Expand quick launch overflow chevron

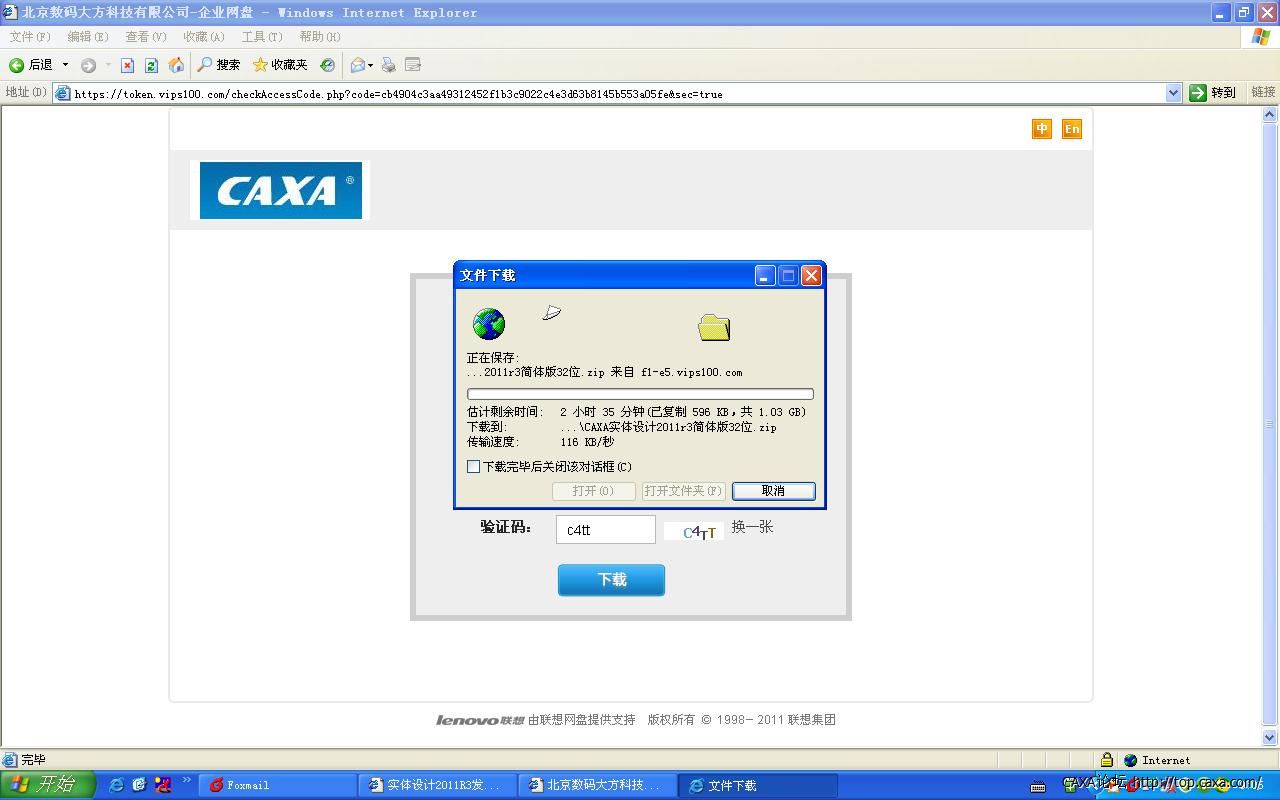tap(186, 781)
